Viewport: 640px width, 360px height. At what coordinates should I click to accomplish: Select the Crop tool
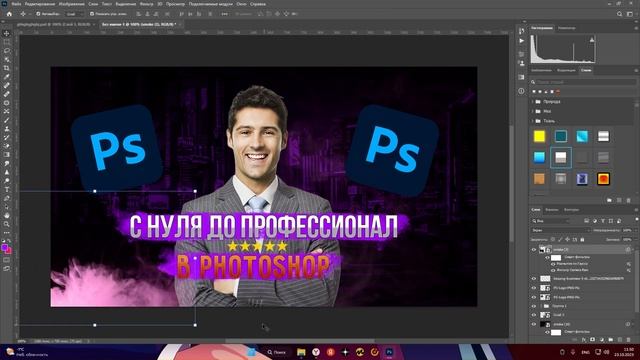[x=7, y=68]
